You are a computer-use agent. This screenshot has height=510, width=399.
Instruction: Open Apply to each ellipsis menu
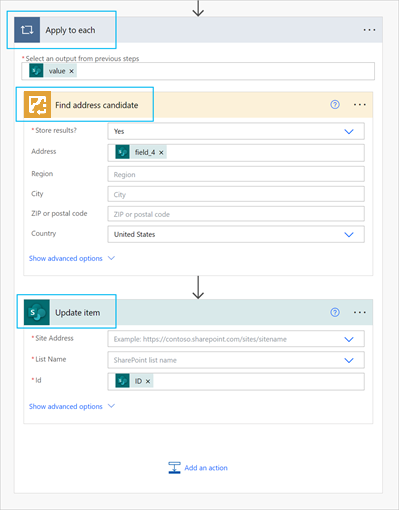(369, 30)
